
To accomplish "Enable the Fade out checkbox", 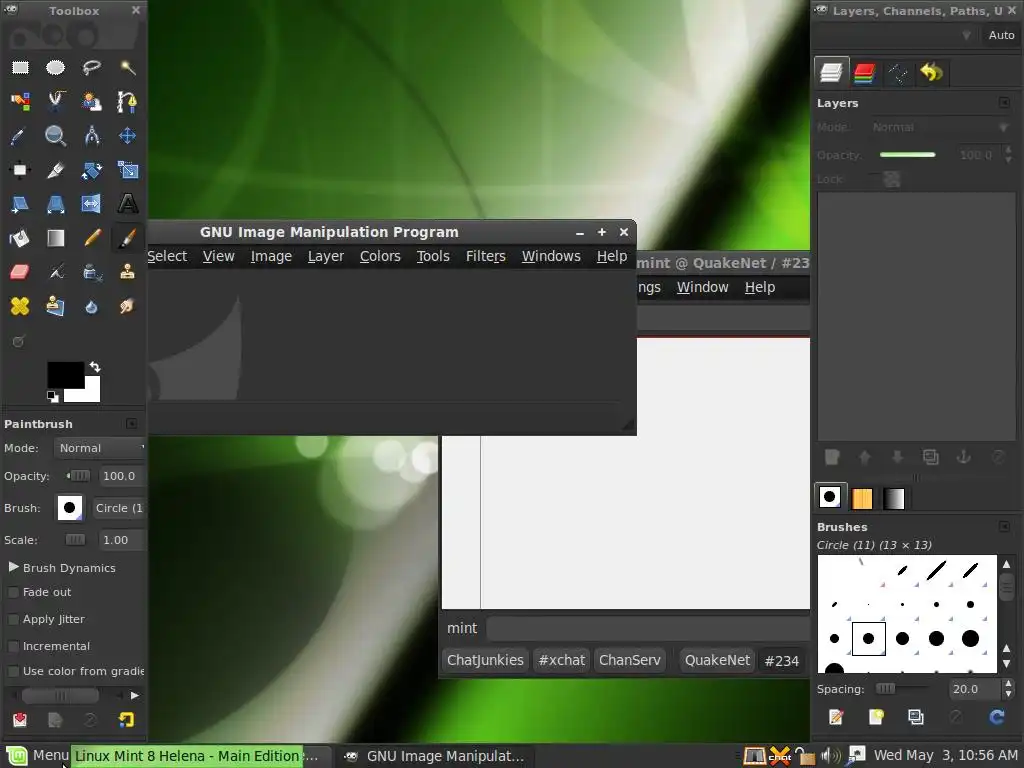I will 12,592.
